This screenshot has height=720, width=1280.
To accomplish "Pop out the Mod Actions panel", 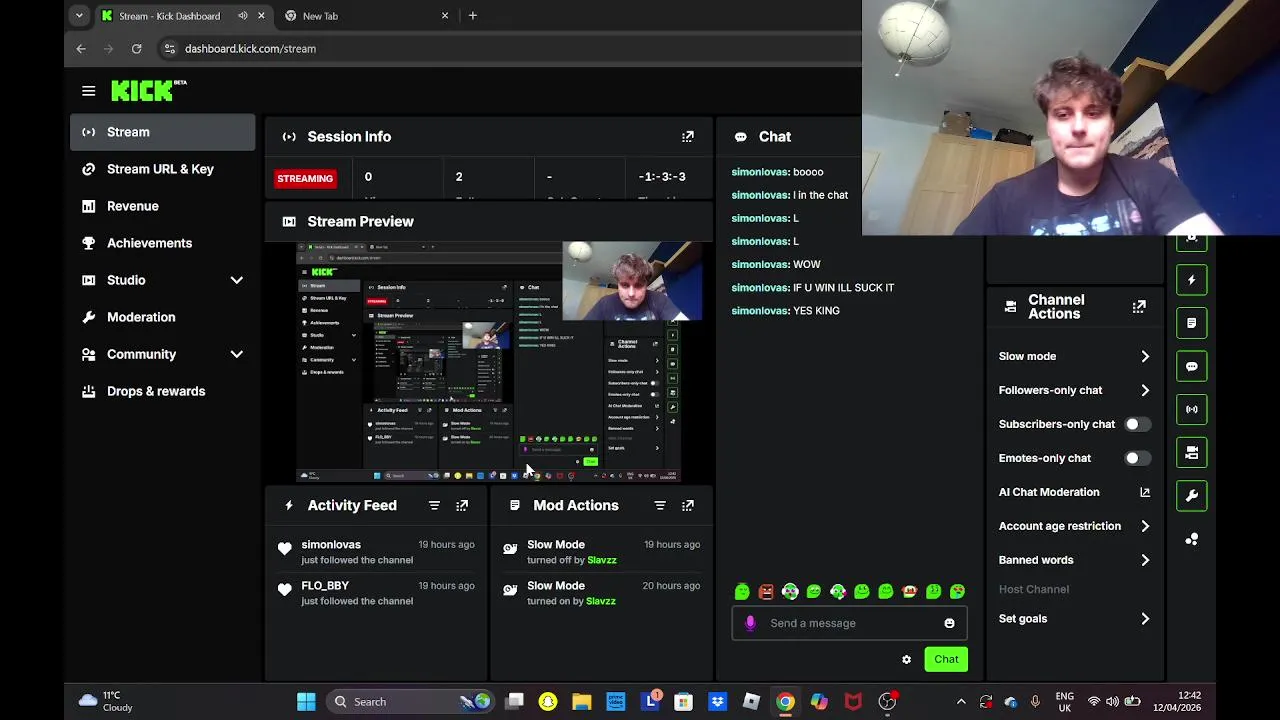I will click(x=688, y=506).
